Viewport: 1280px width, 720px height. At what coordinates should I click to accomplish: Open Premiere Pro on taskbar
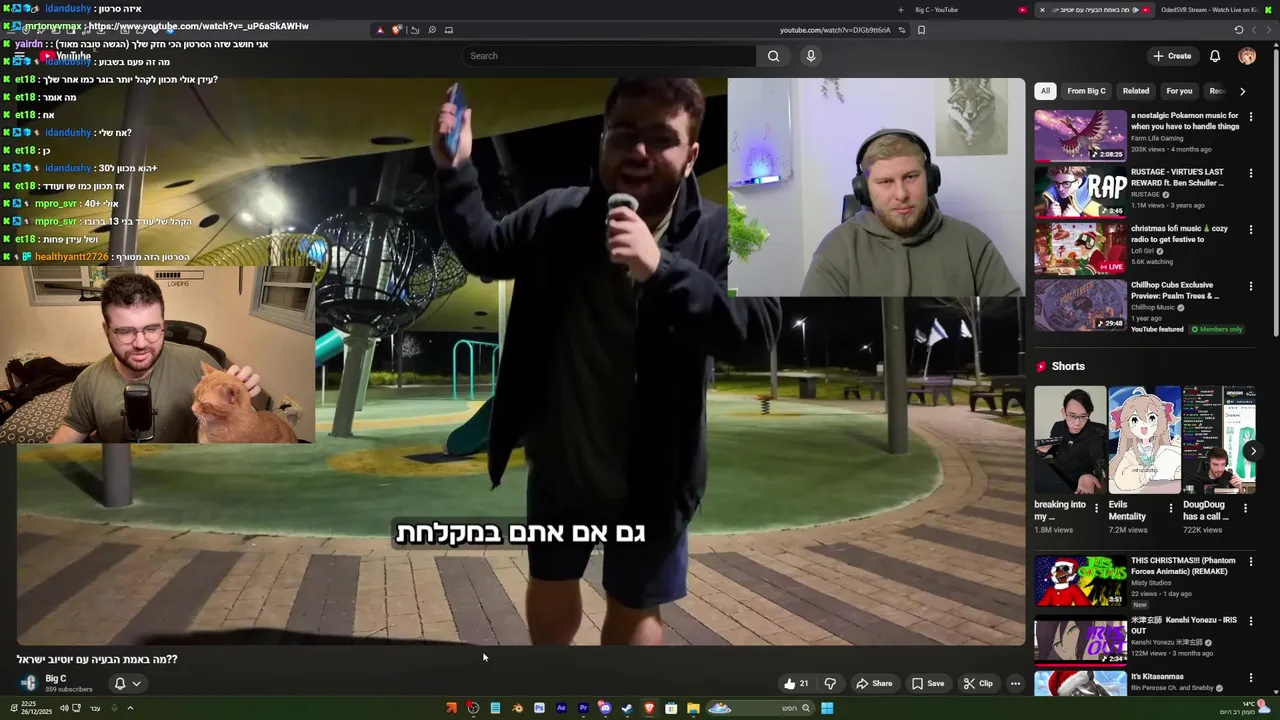[x=583, y=708]
